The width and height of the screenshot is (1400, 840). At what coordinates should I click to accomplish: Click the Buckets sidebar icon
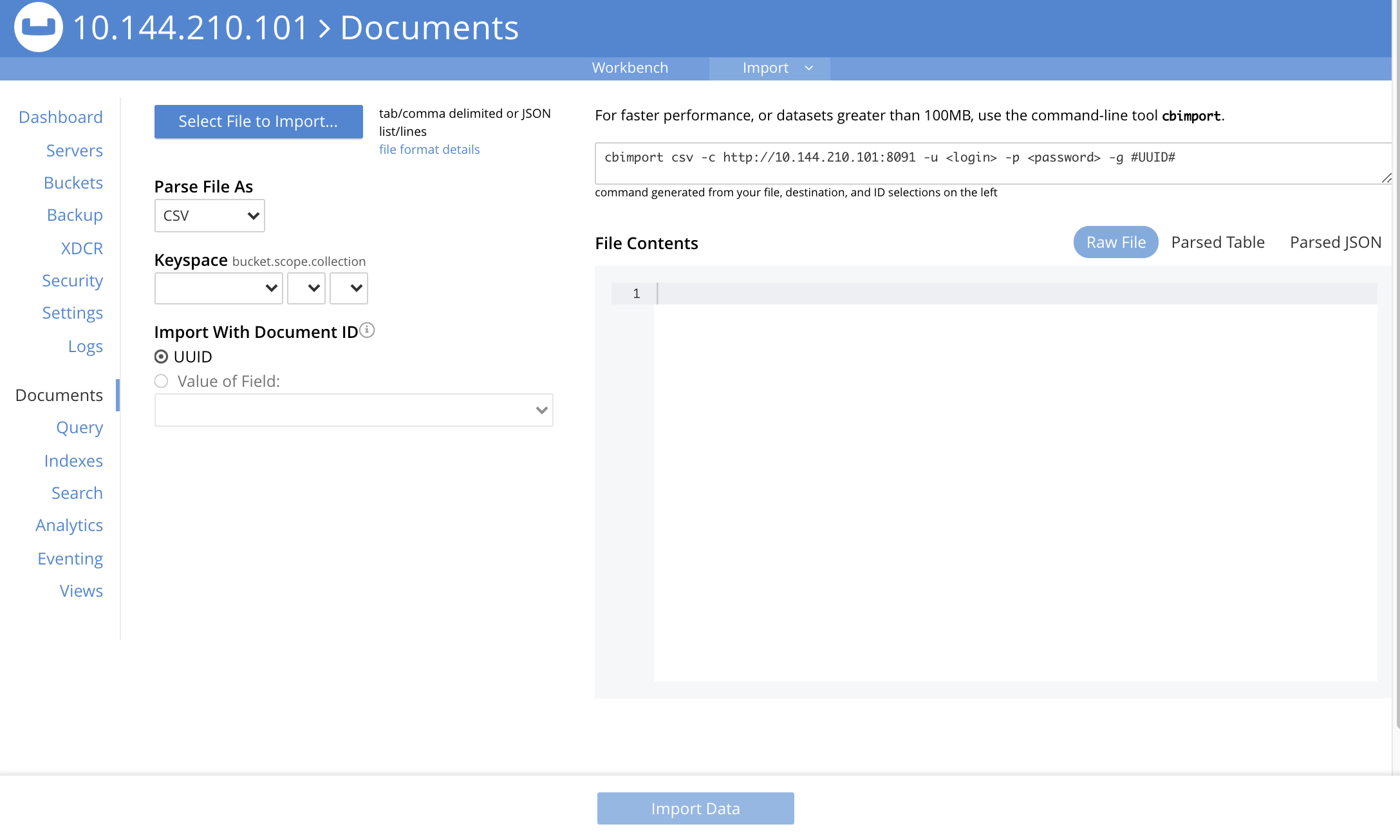pyautogui.click(x=72, y=182)
